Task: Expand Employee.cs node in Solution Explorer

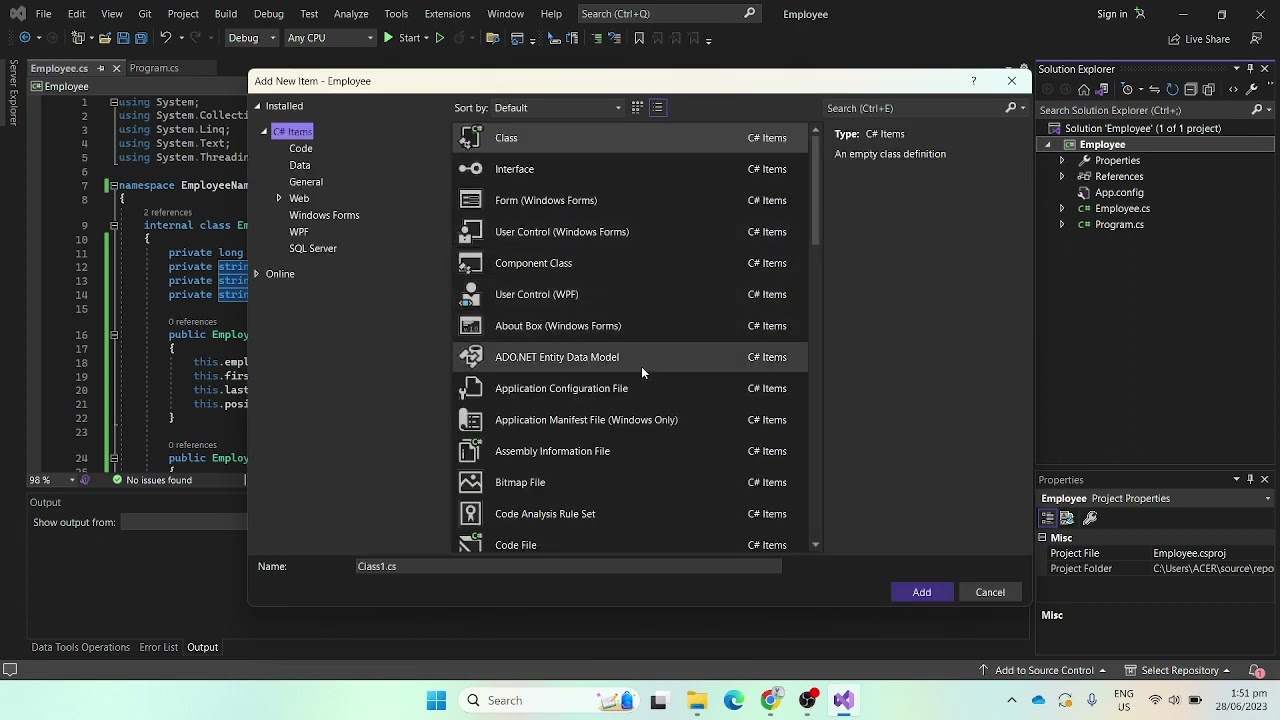Action: point(1062,208)
